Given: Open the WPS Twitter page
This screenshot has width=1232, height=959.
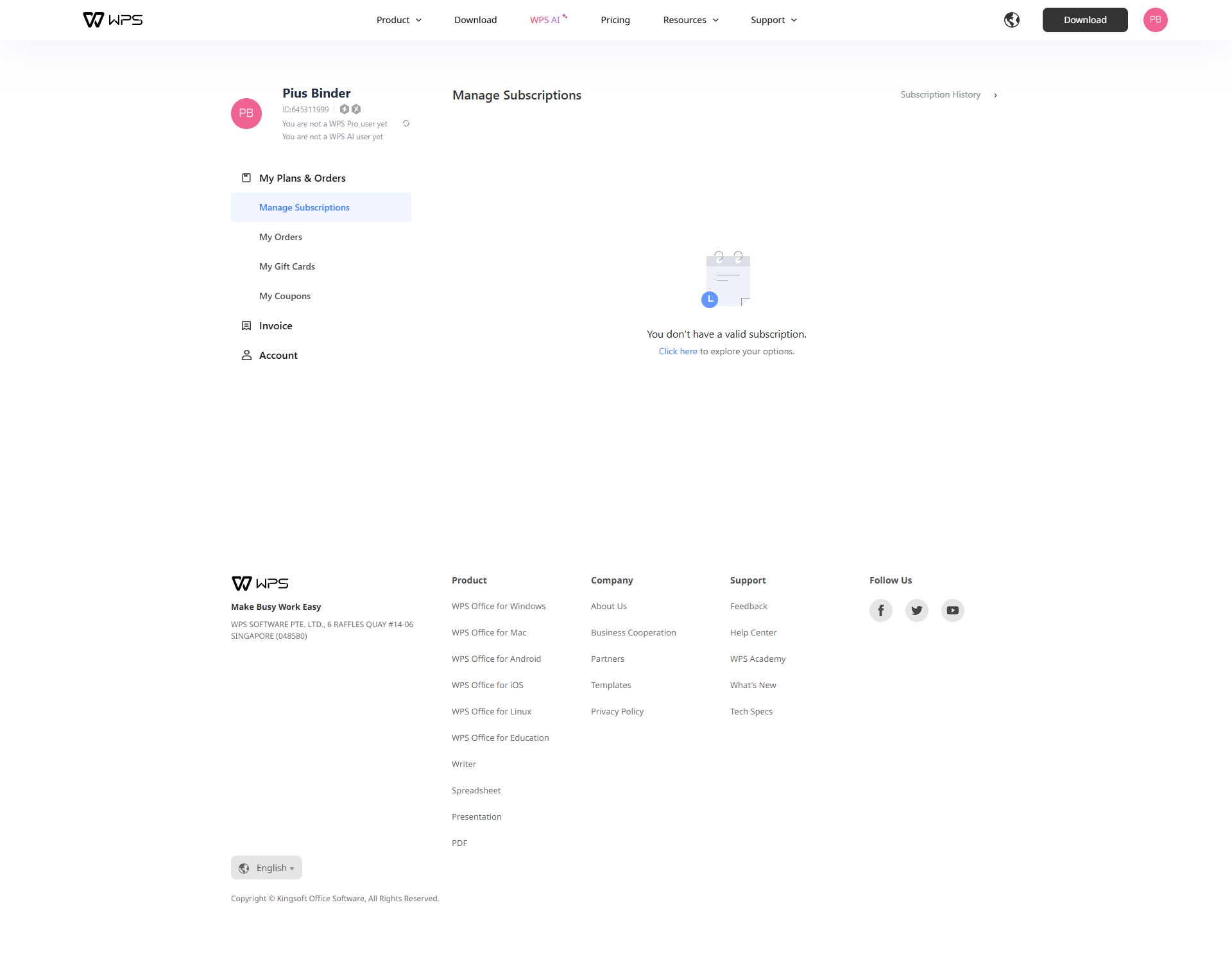Looking at the screenshot, I should [x=917, y=610].
